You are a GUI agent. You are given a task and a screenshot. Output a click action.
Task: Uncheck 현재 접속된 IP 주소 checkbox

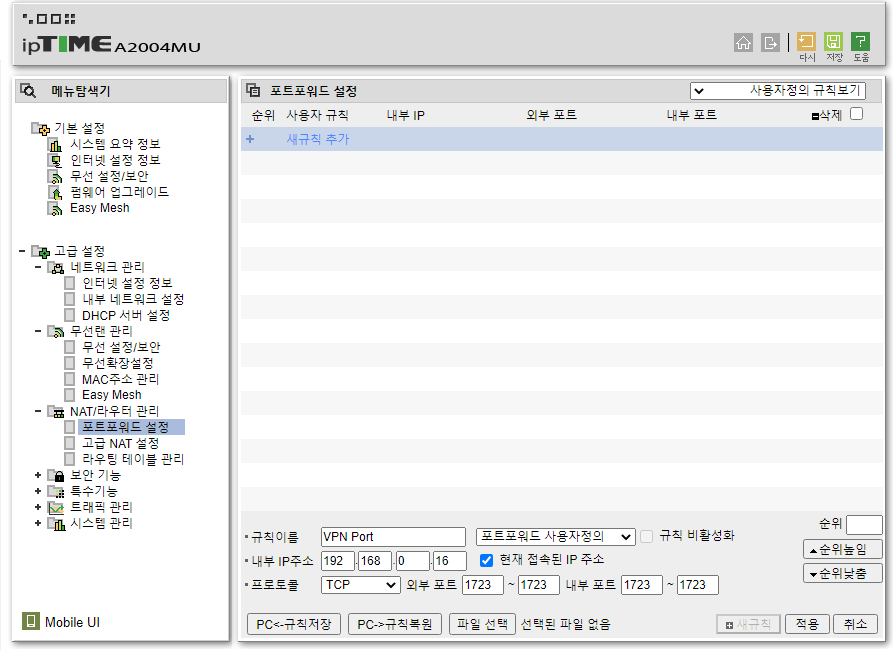pyautogui.click(x=486, y=560)
